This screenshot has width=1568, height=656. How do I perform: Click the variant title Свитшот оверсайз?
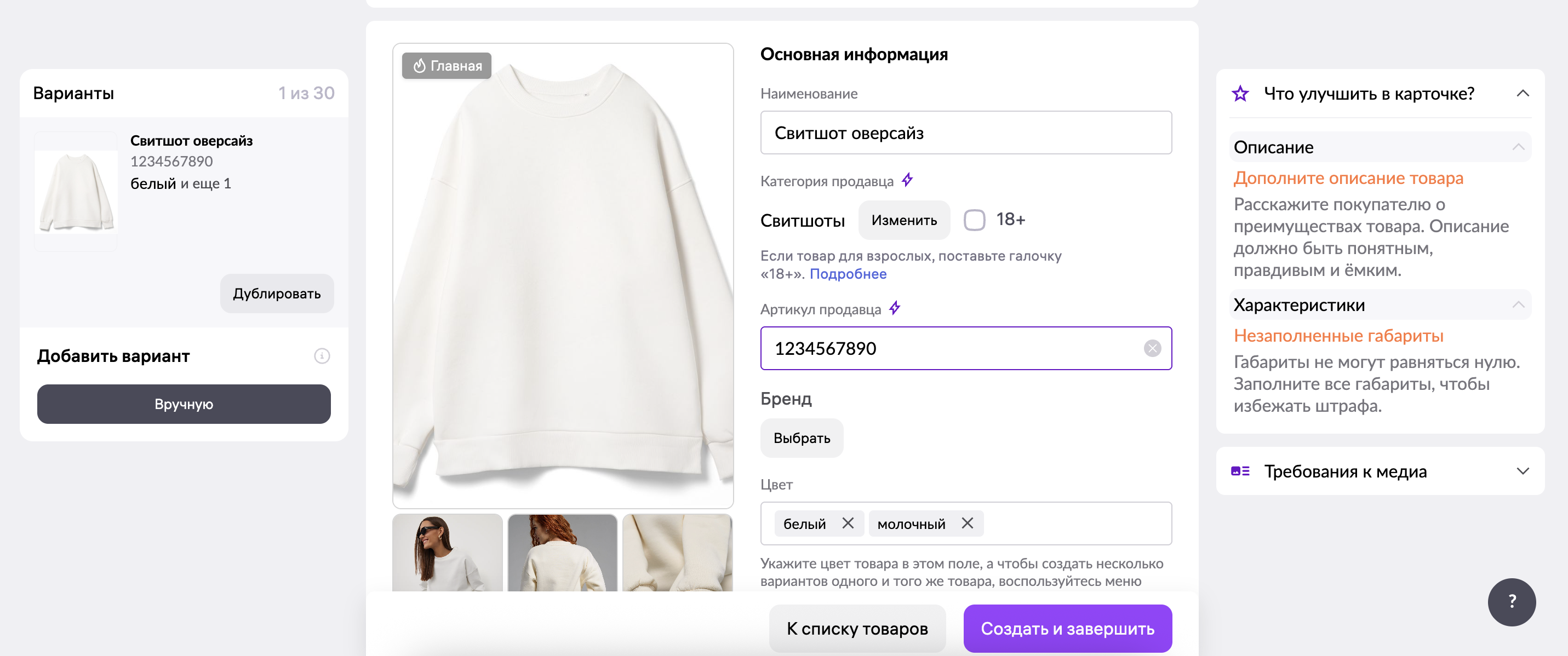[x=191, y=141]
